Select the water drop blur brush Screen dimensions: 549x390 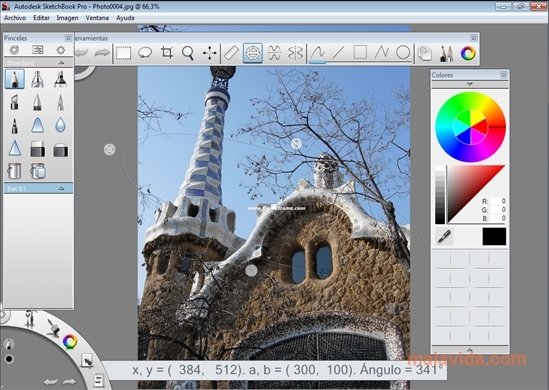coord(60,125)
